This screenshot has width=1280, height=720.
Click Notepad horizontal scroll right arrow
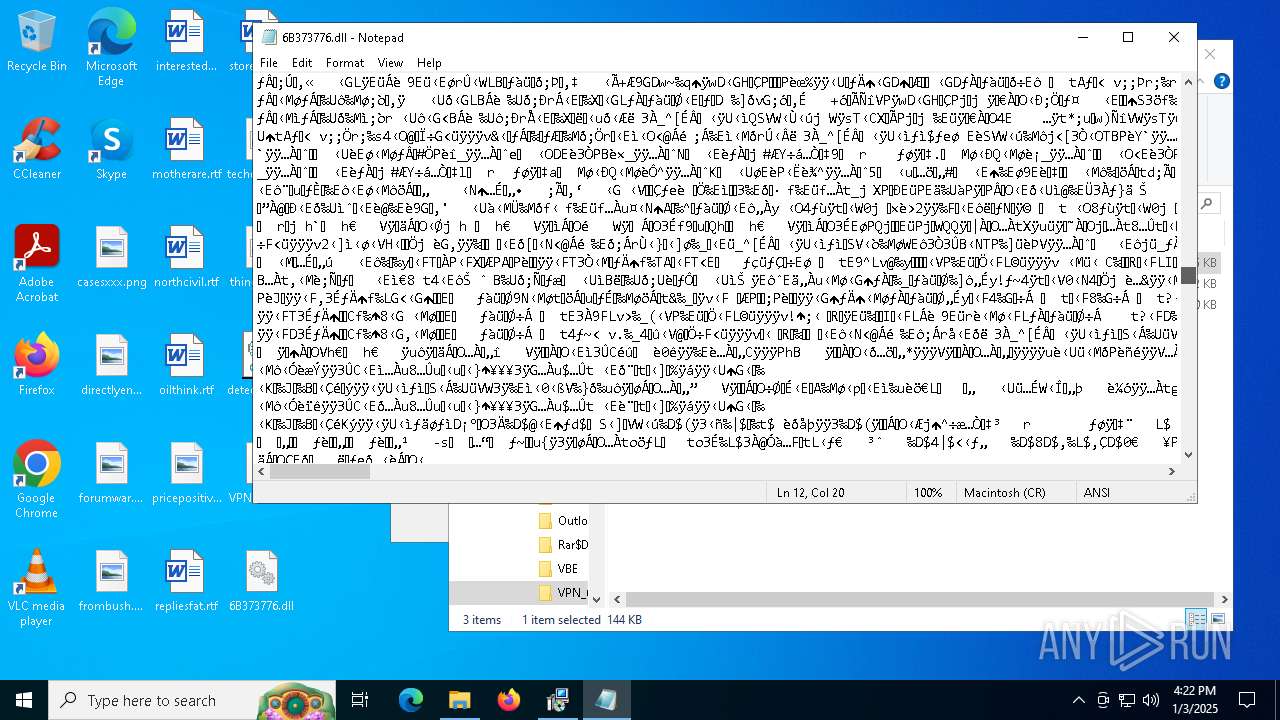coord(1172,471)
